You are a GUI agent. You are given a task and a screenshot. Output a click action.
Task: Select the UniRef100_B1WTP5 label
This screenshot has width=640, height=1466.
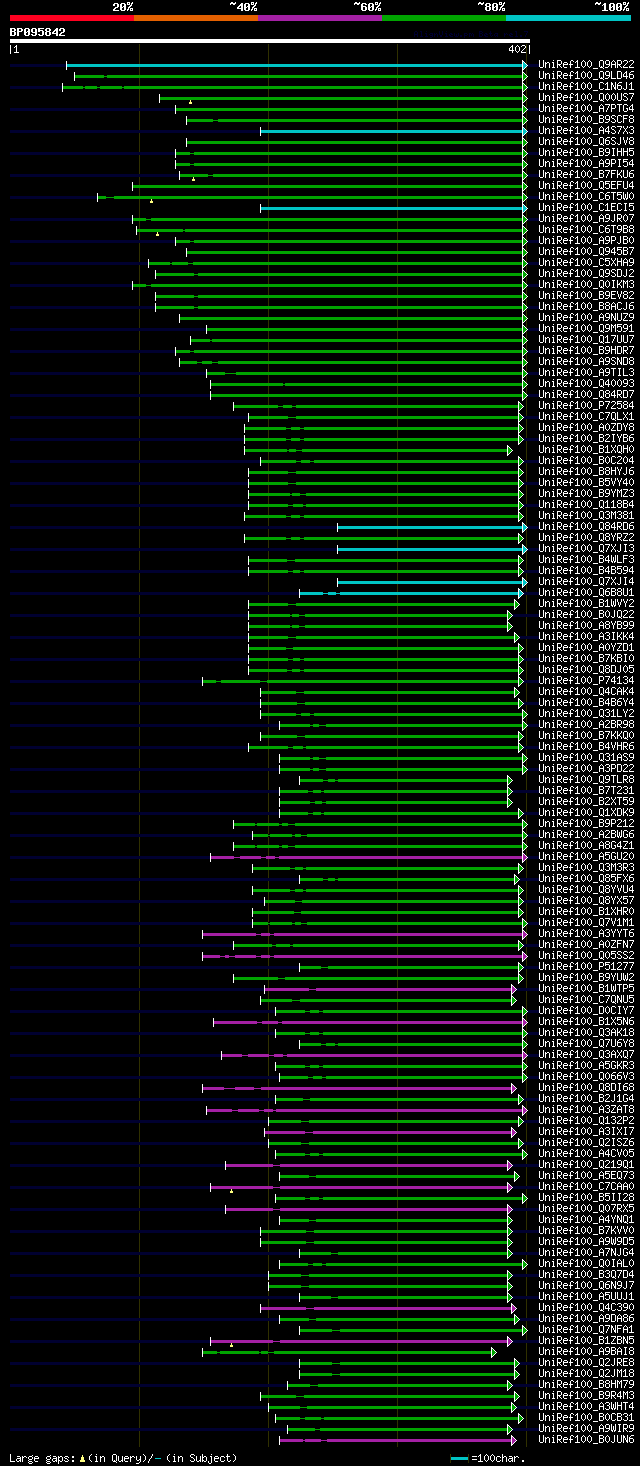[x=586, y=988]
